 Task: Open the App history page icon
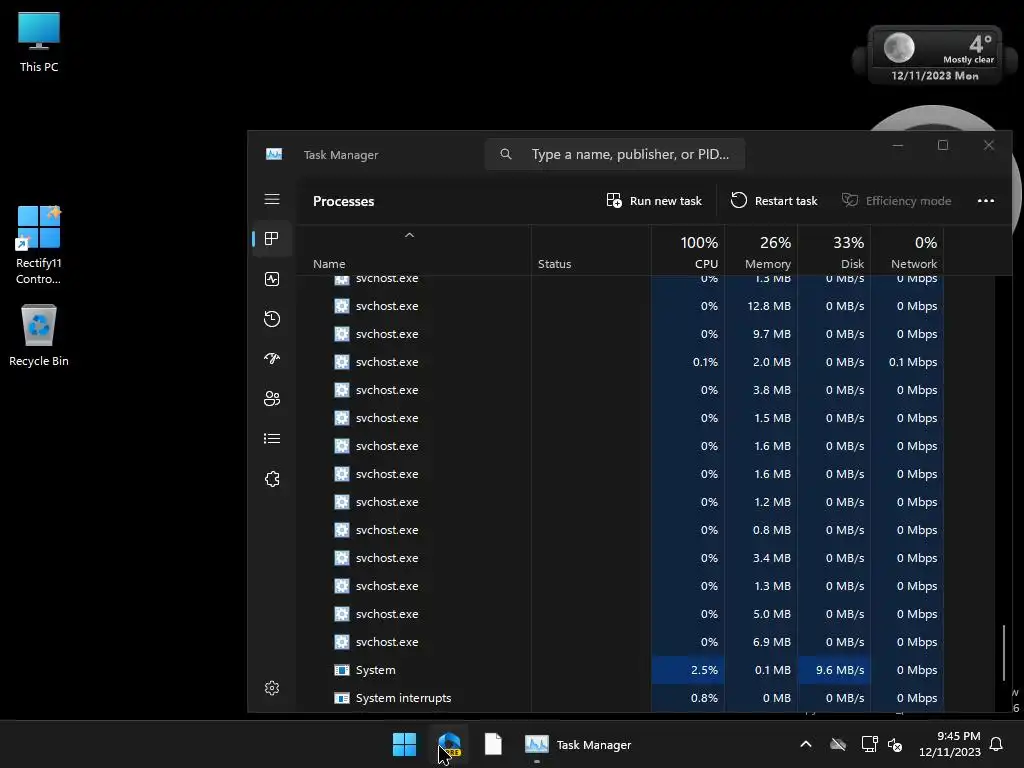tap(272, 319)
